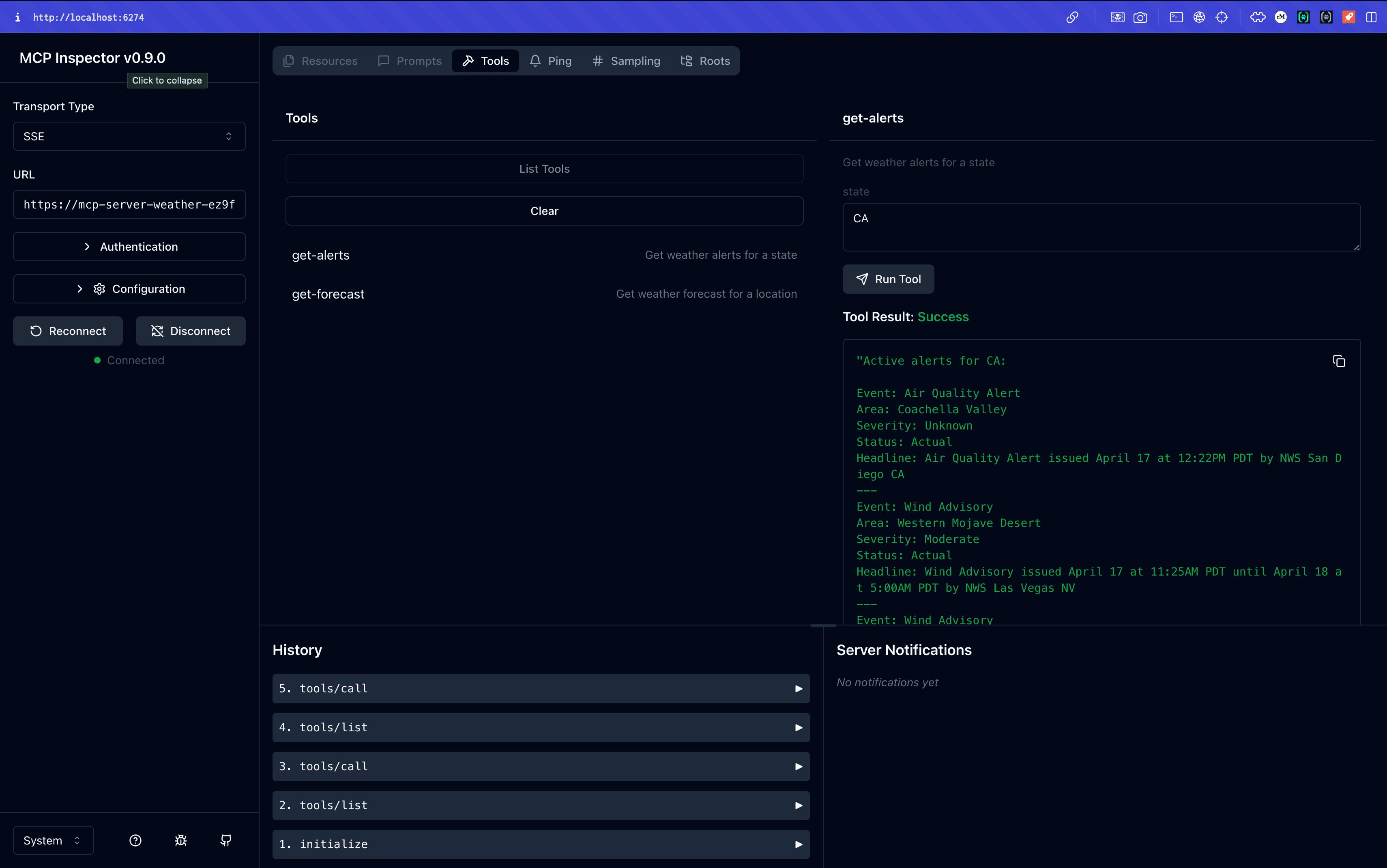
Task: Expand the latest tools/call history entry
Action: pos(540,688)
